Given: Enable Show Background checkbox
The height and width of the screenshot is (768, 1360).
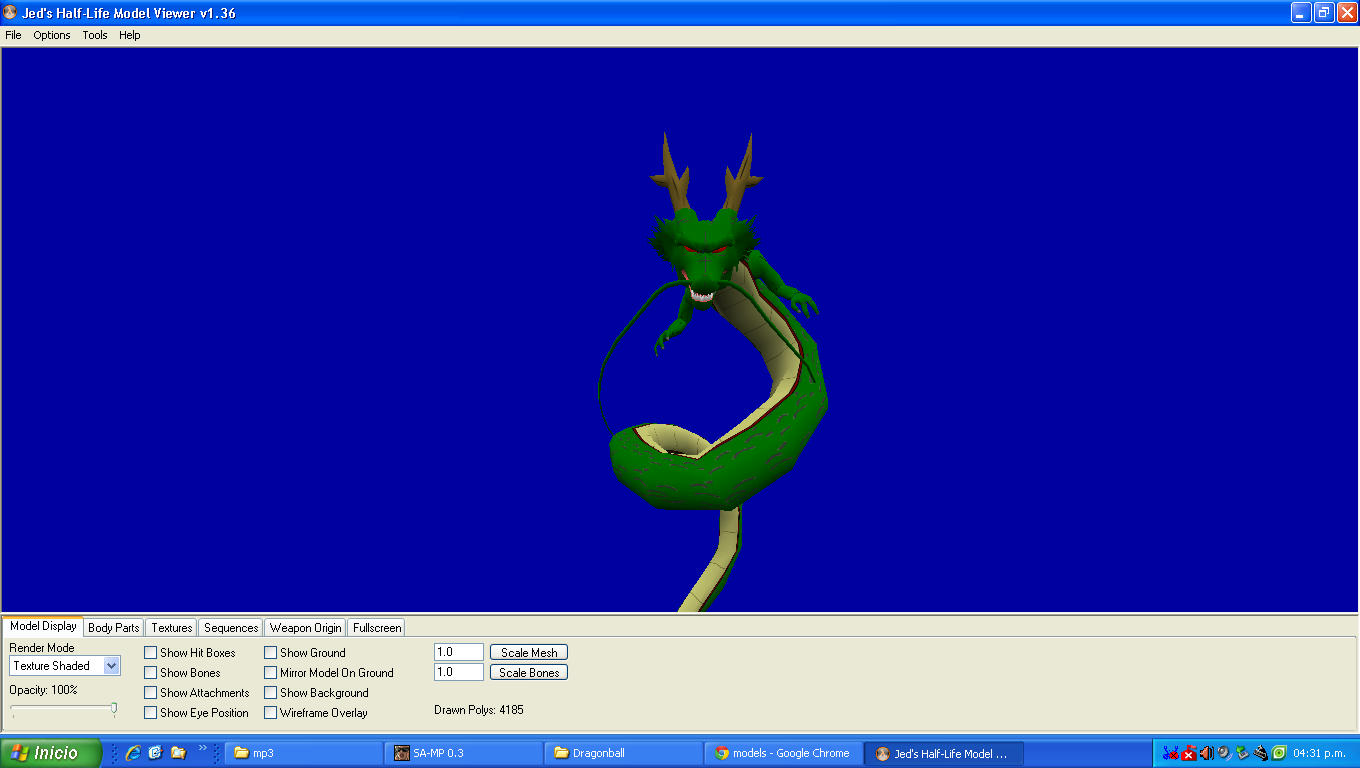Looking at the screenshot, I should tap(271, 693).
